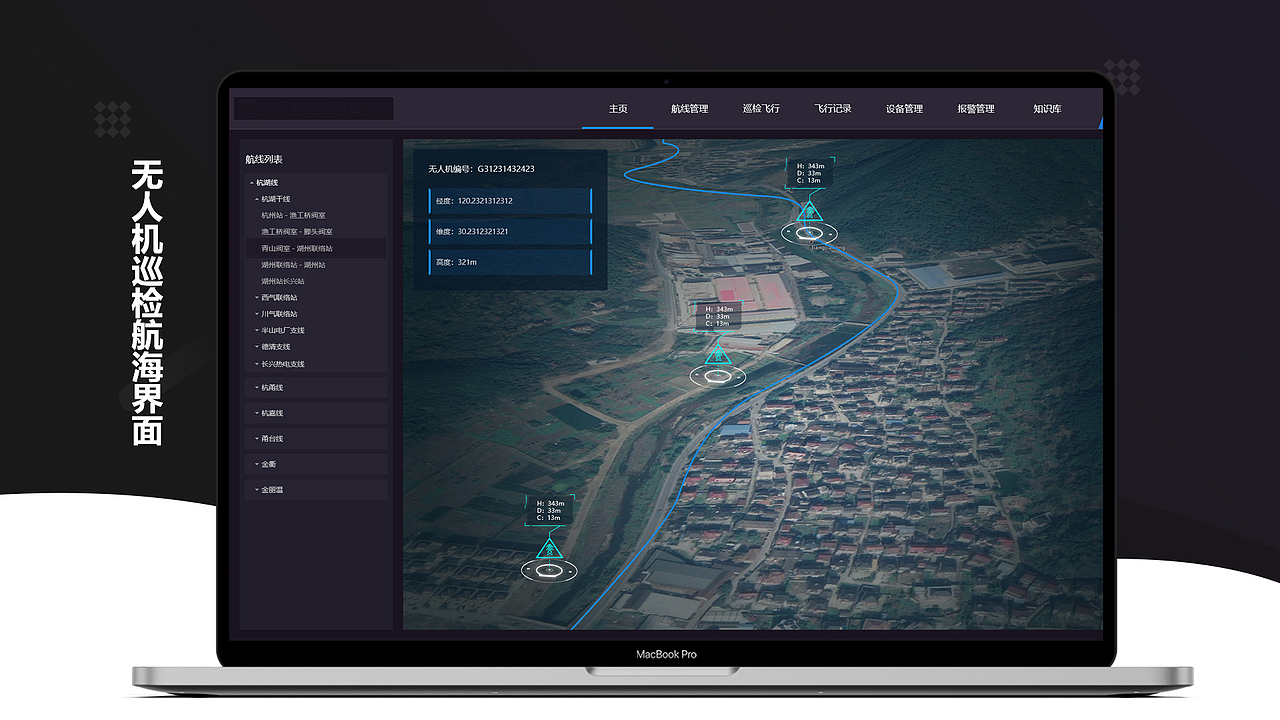Expand the 长兴热电支线 node
This screenshot has width=1280, height=720.
(257, 364)
